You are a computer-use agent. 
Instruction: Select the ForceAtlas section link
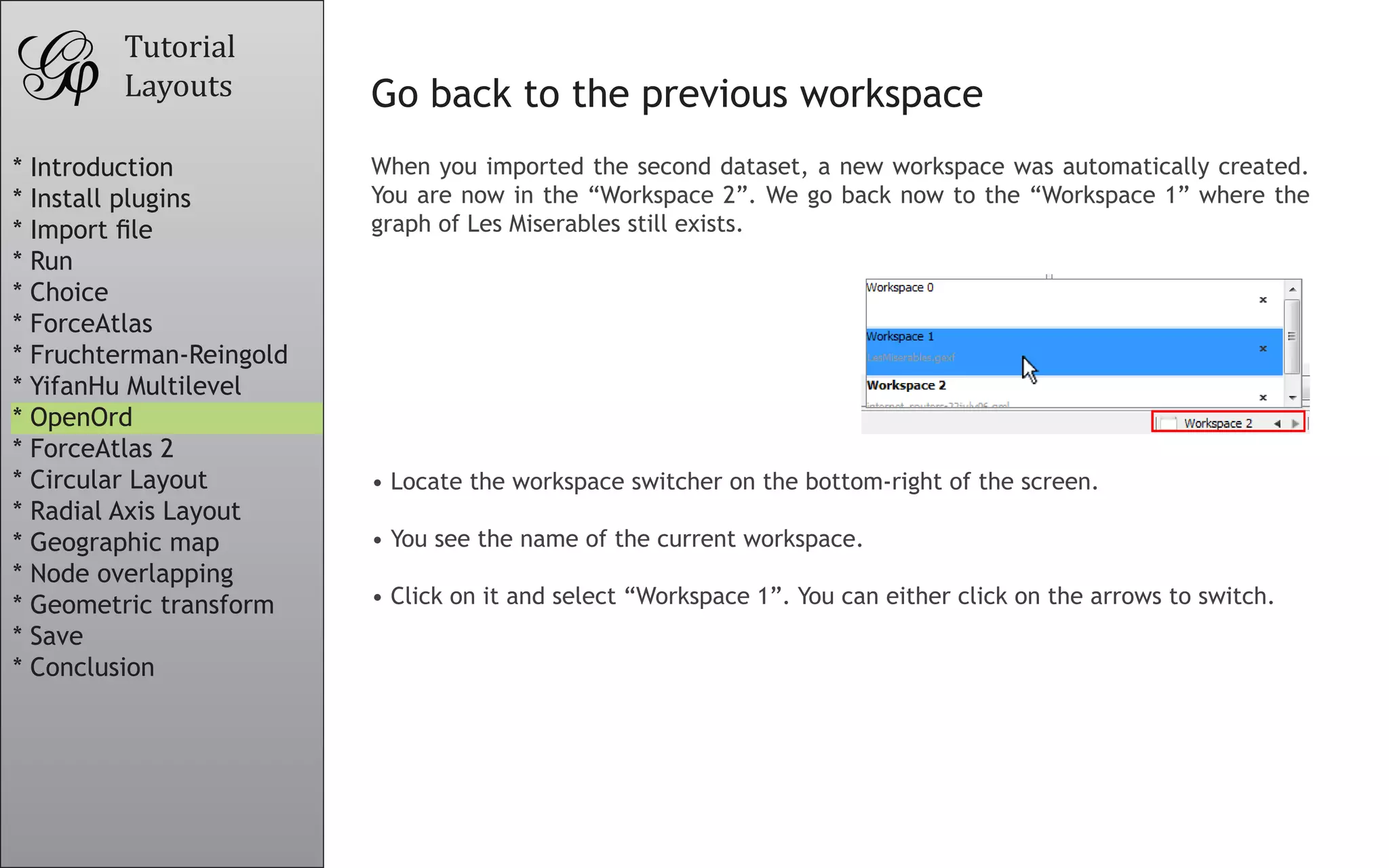pos(83,323)
